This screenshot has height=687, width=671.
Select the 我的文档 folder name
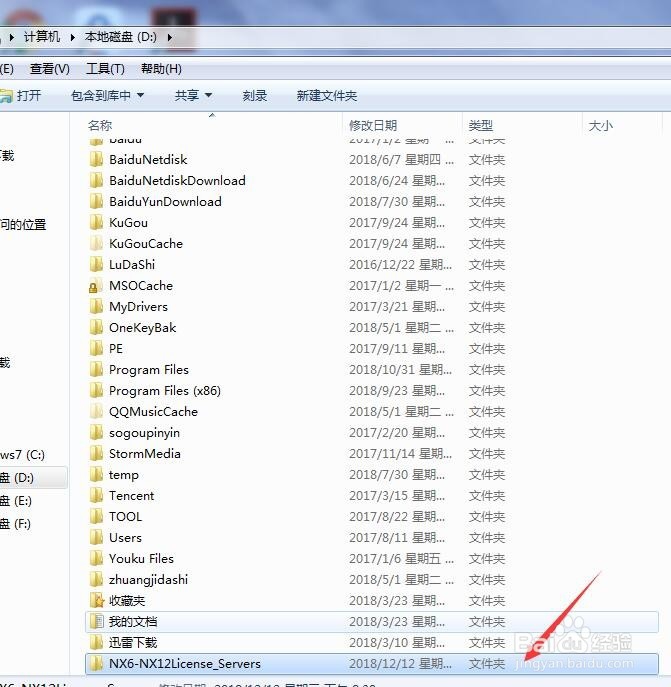pyautogui.click(x=133, y=622)
